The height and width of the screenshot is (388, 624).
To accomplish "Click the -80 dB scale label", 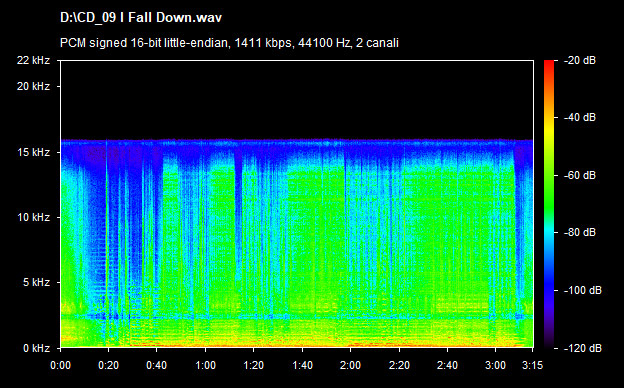I will coord(580,232).
